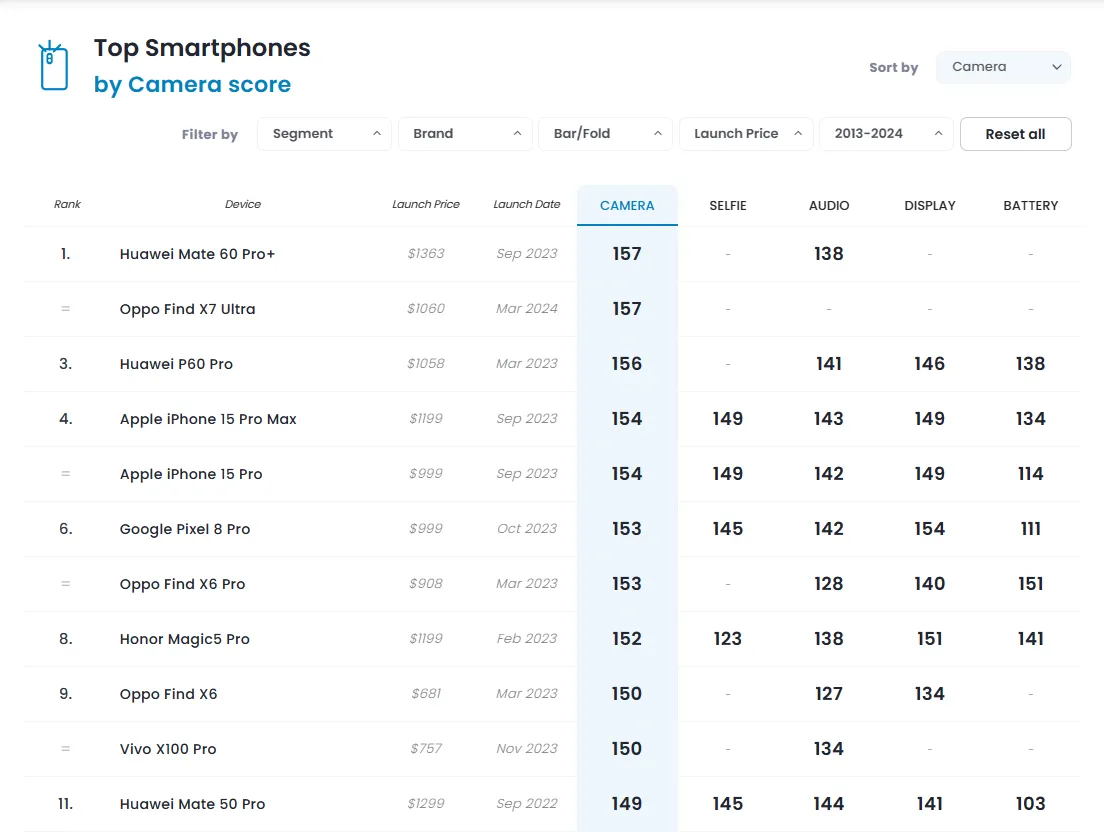Viewport: 1104px width, 832px height.
Task: Open the 2013-2024 year range filter
Action: click(x=886, y=134)
